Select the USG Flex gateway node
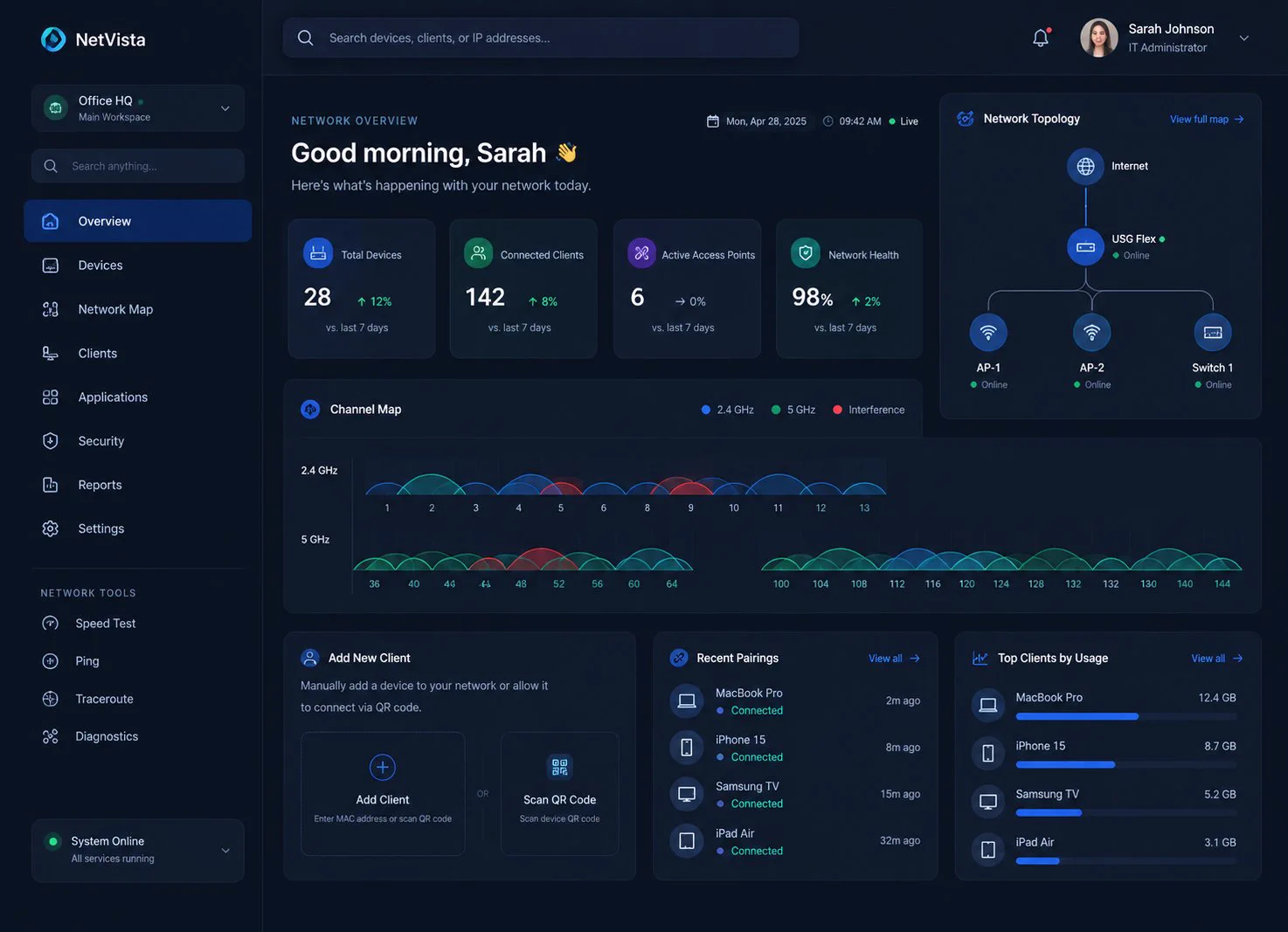This screenshot has width=1288, height=932. click(x=1085, y=247)
